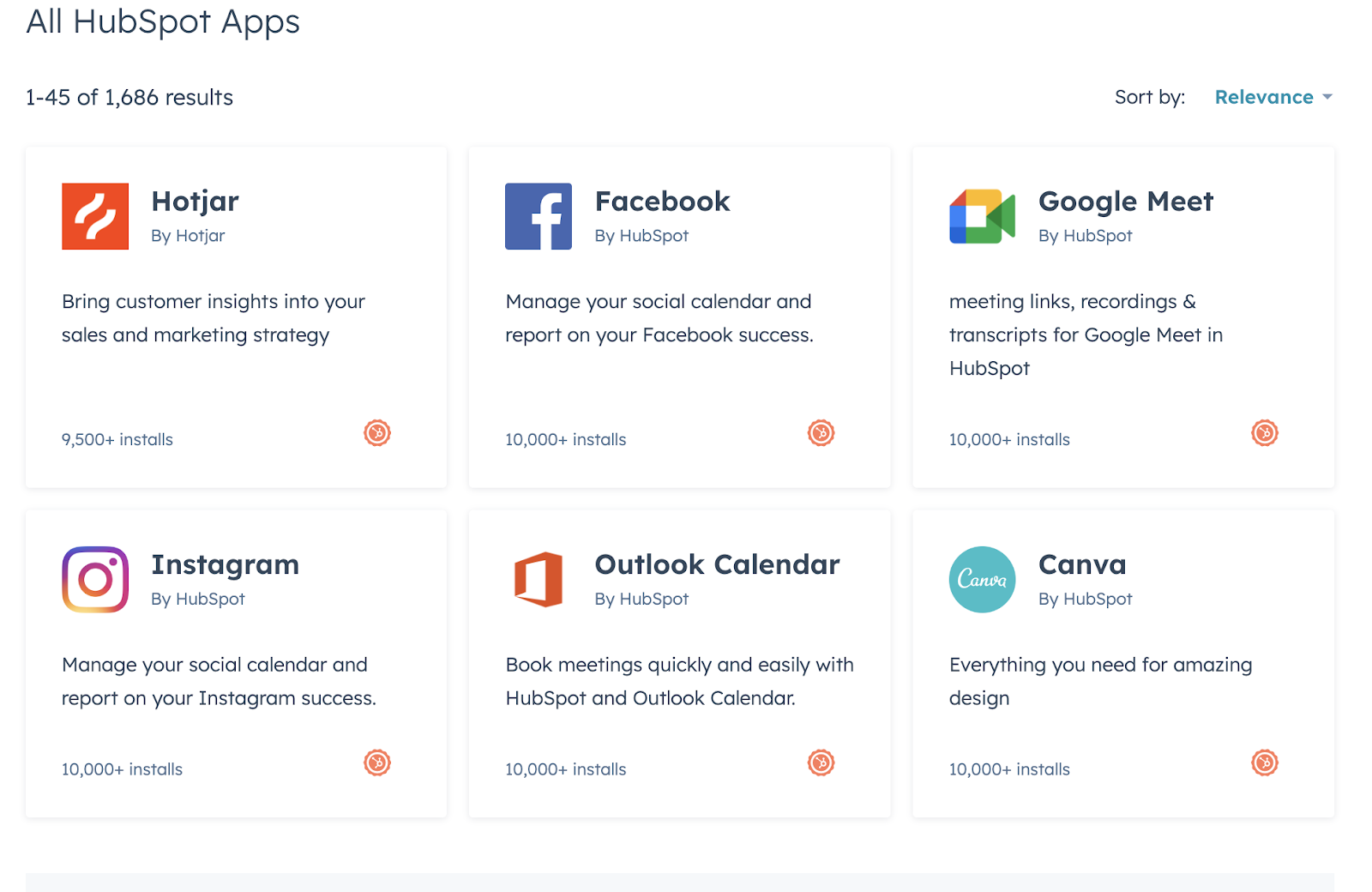1372x892 pixels.
Task: Open the Facebook app title link
Action: click(x=663, y=202)
